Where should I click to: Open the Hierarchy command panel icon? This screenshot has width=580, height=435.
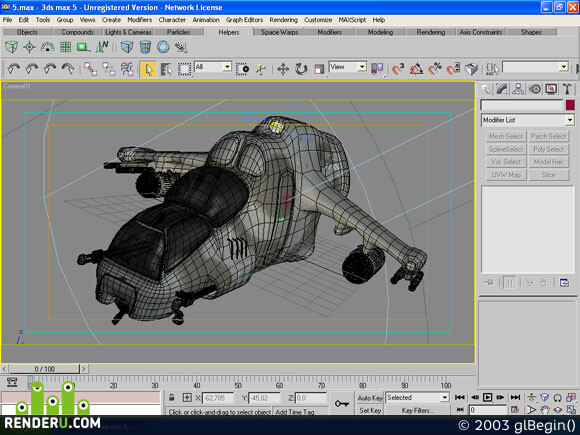click(x=519, y=89)
